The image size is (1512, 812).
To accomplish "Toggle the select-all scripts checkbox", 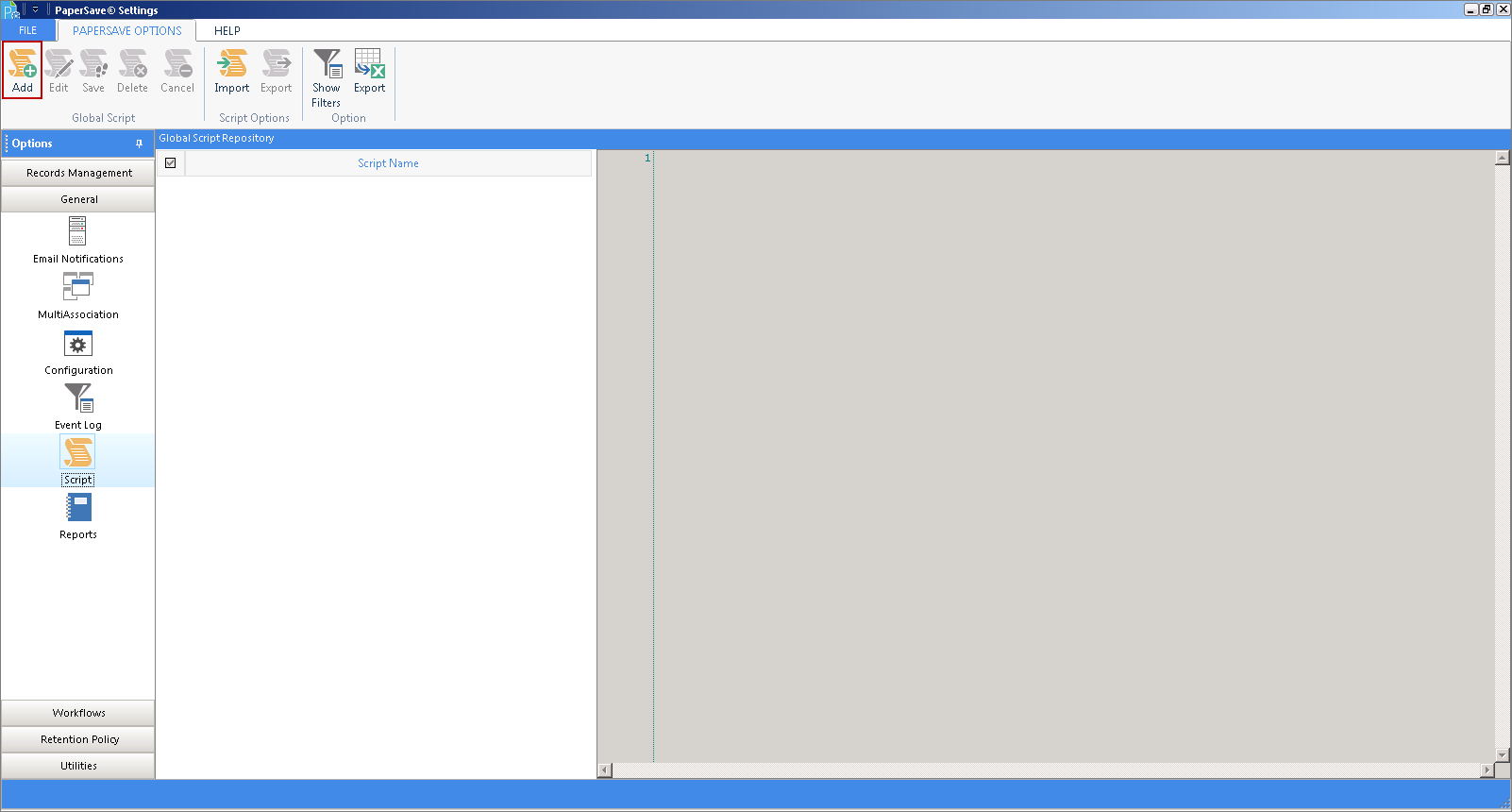I will tap(171, 162).
